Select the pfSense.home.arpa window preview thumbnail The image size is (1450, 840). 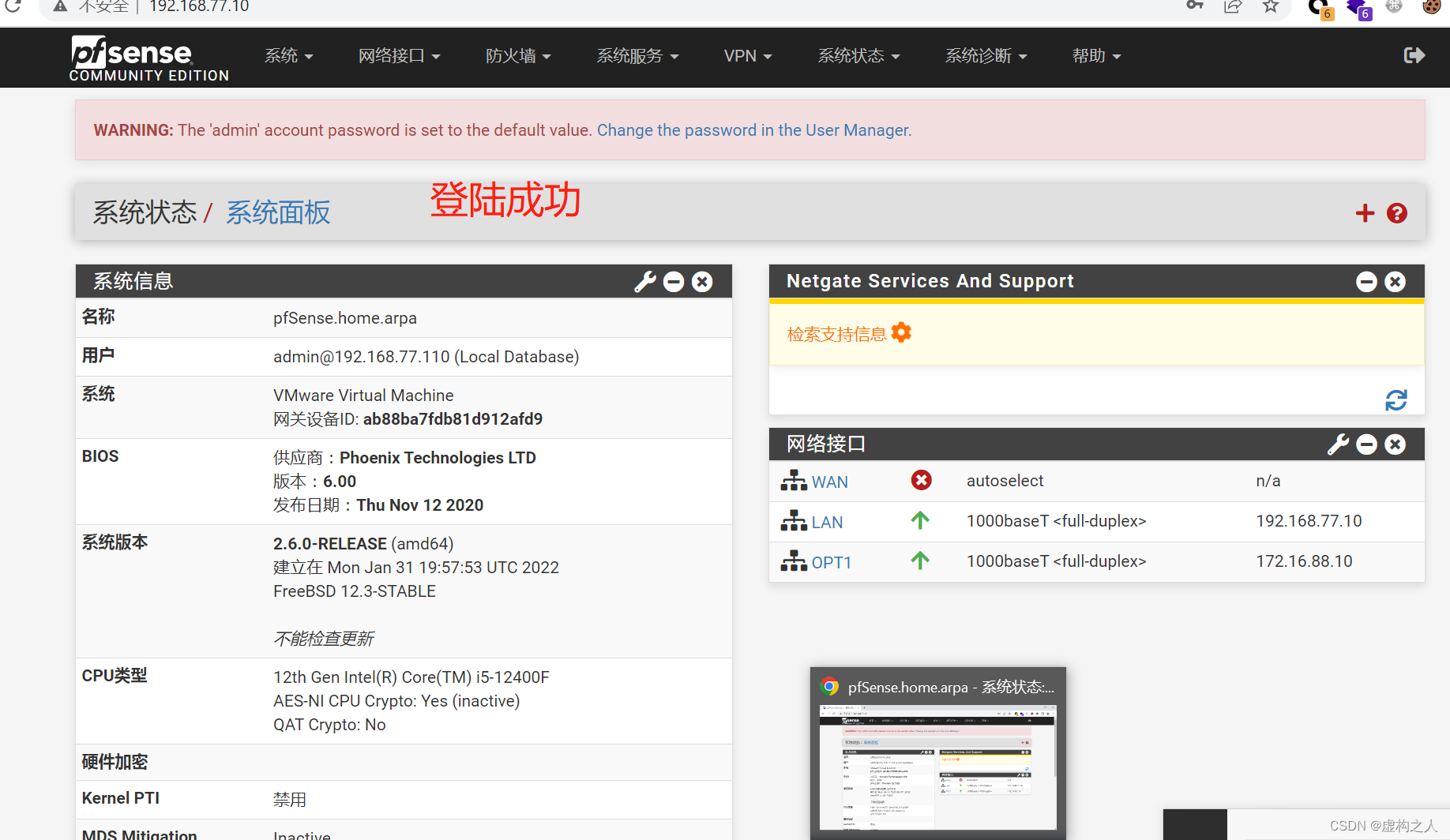[938, 767]
